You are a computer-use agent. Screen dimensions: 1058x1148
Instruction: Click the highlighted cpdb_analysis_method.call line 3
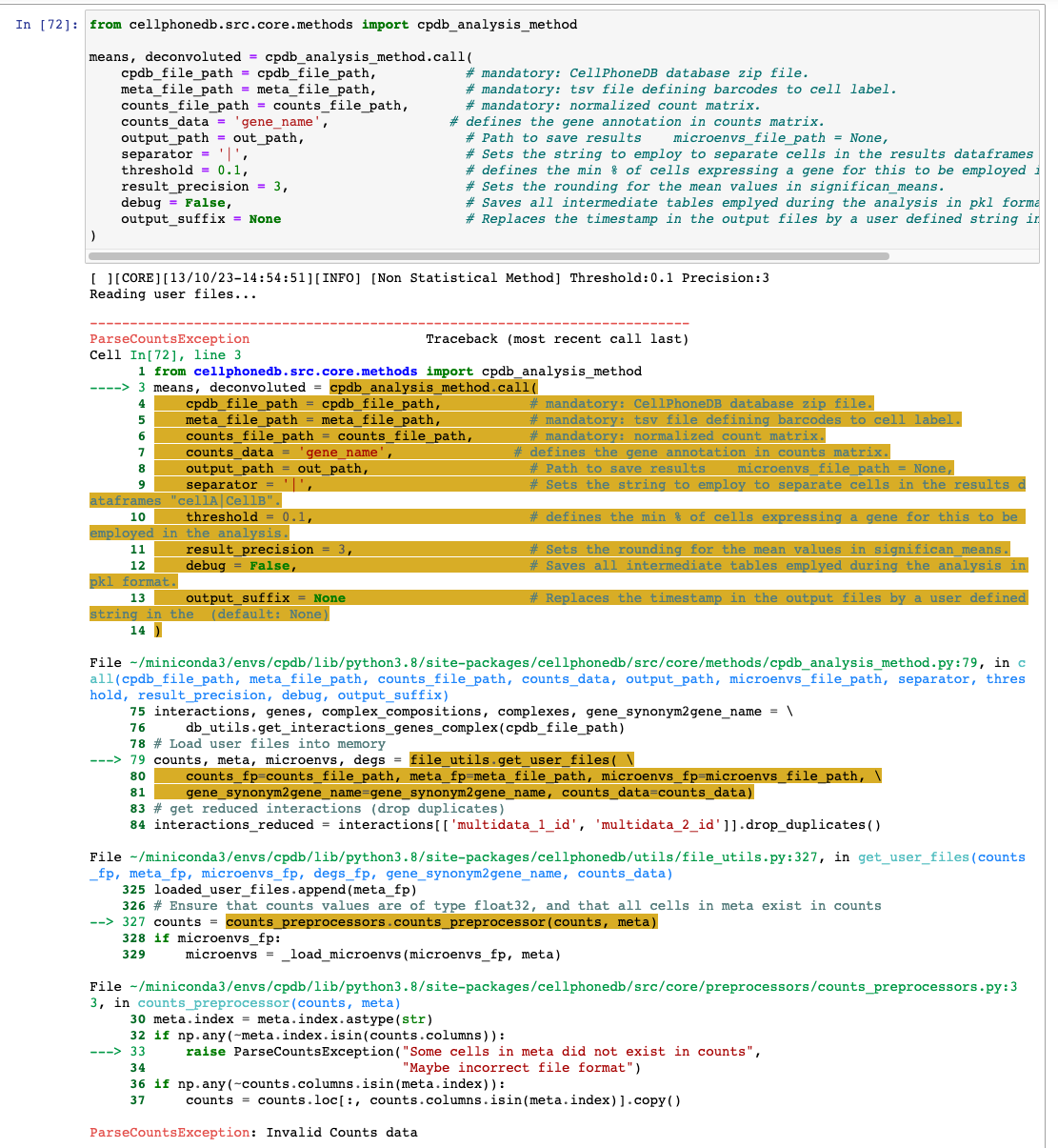429,387
